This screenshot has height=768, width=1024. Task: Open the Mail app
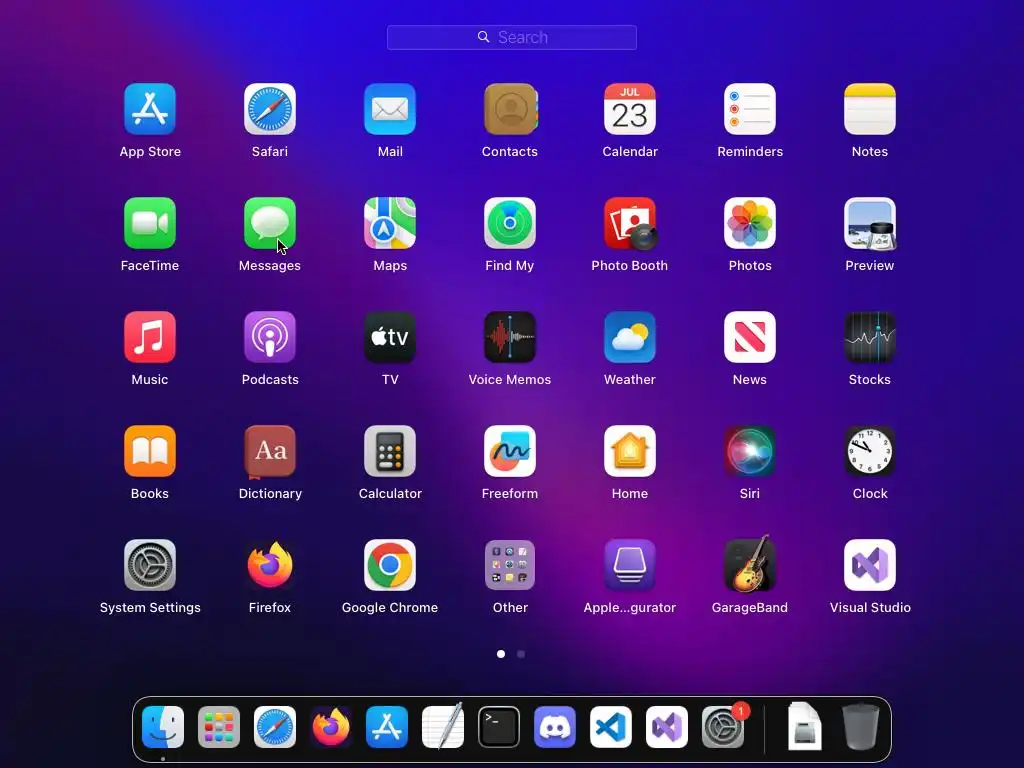[x=390, y=109]
